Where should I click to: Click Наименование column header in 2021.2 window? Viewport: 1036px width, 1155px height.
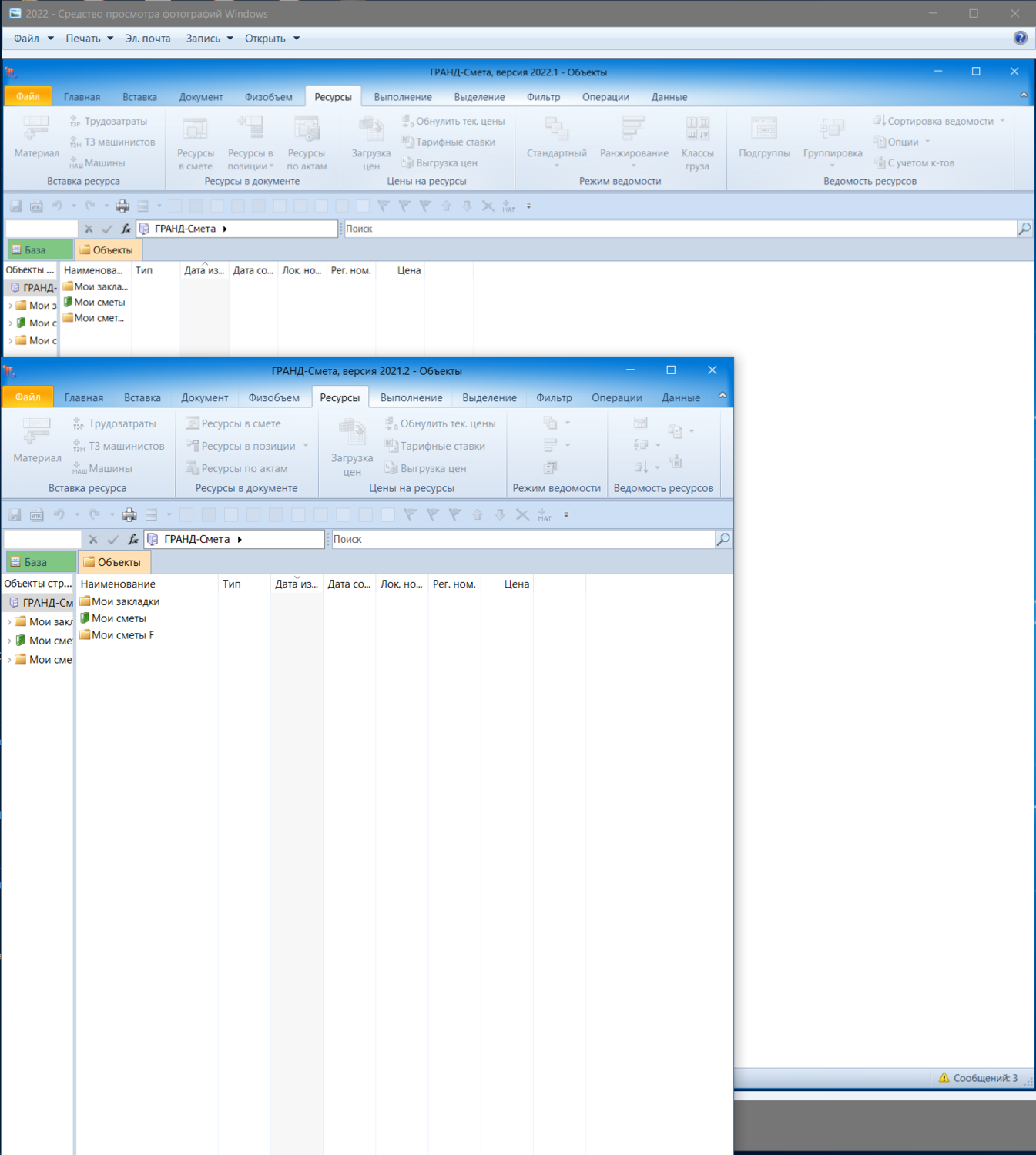[x=147, y=584]
